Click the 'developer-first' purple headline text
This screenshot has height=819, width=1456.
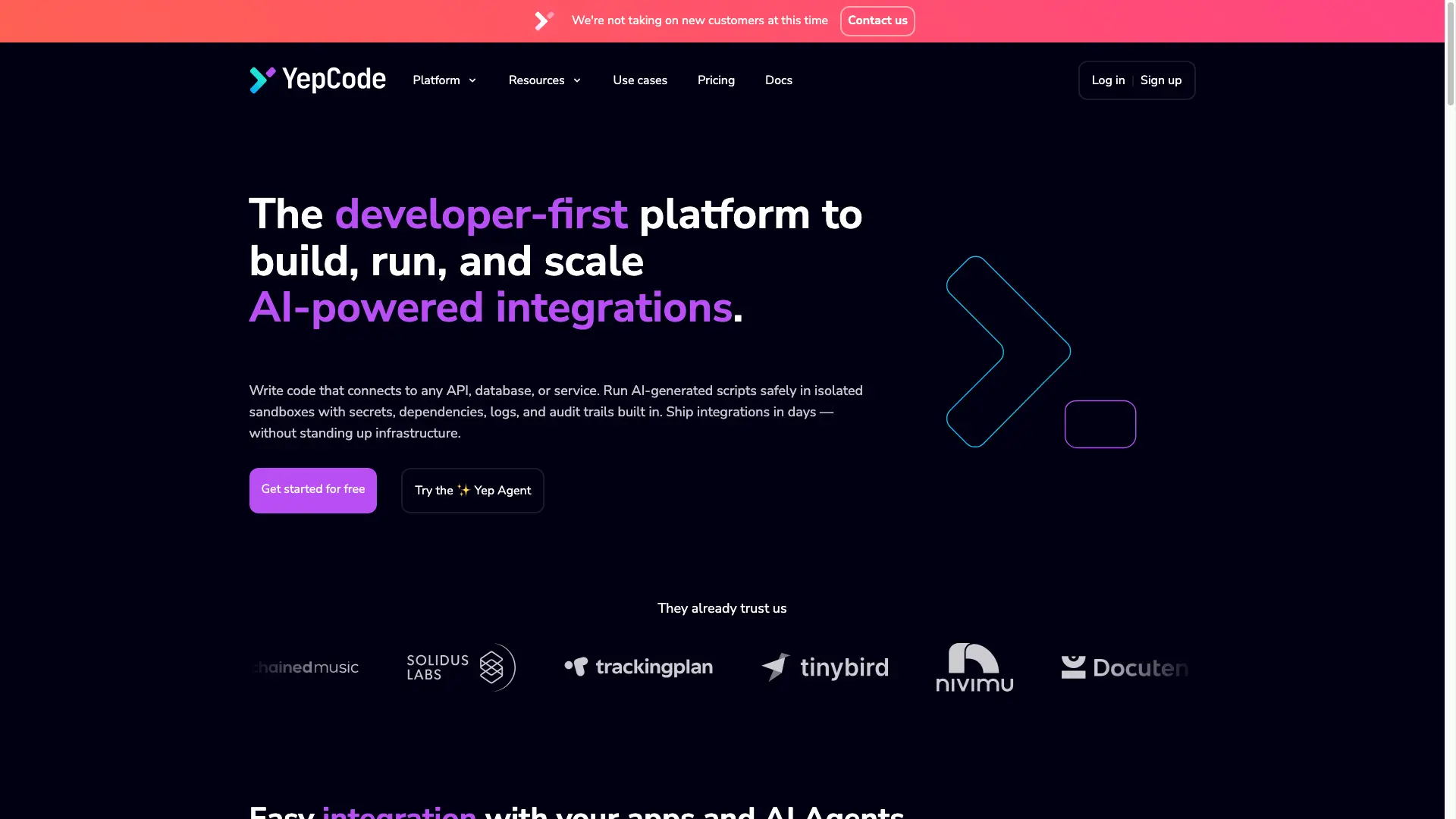point(481,214)
